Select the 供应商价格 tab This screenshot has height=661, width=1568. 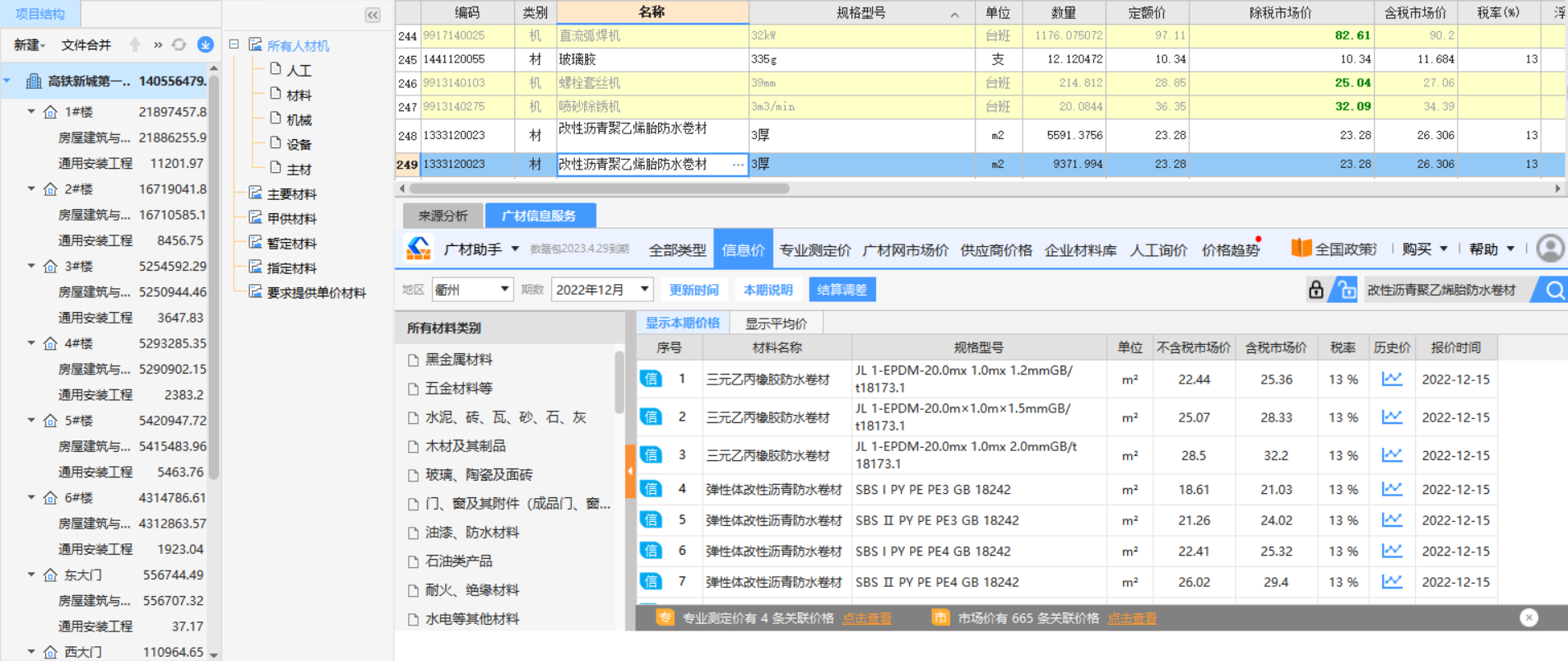point(996,249)
